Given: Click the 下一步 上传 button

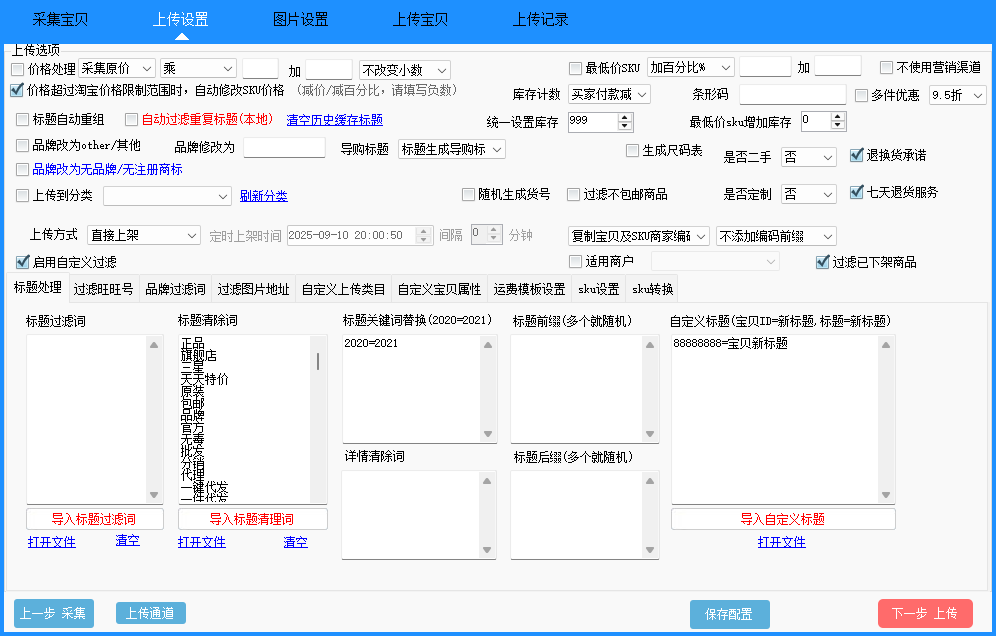Looking at the screenshot, I should pyautogui.click(x=925, y=613).
